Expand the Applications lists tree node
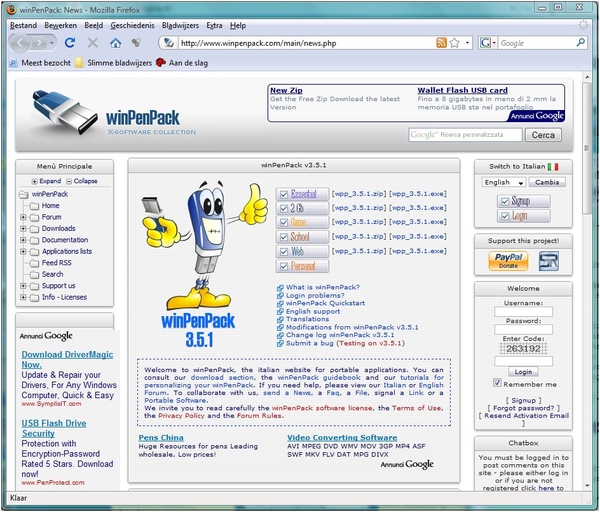This screenshot has height=512, width=600. 23,251
